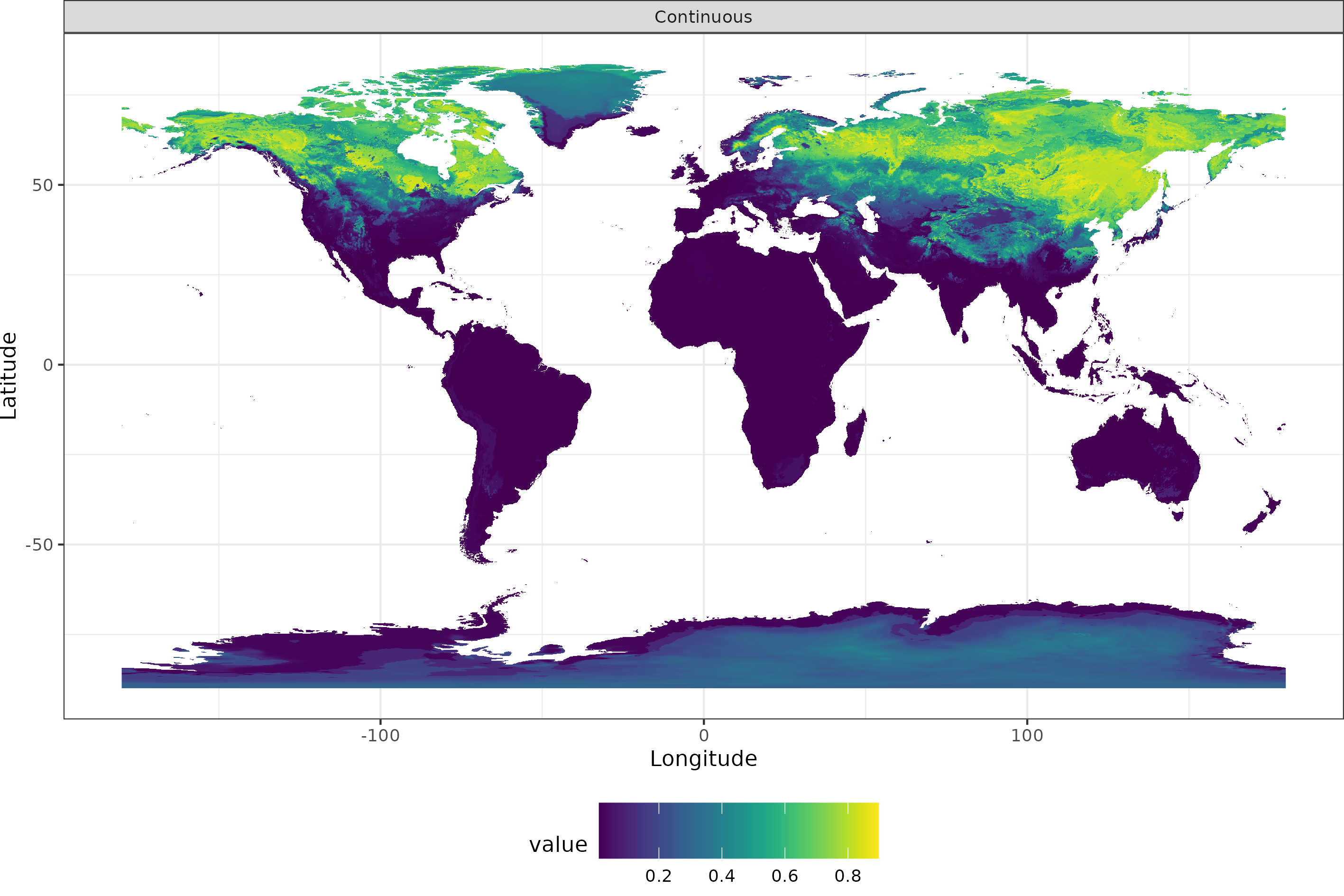The height and width of the screenshot is (896, 1344).
Task: Click the legend title 'value'
Action: click(558, 845)
